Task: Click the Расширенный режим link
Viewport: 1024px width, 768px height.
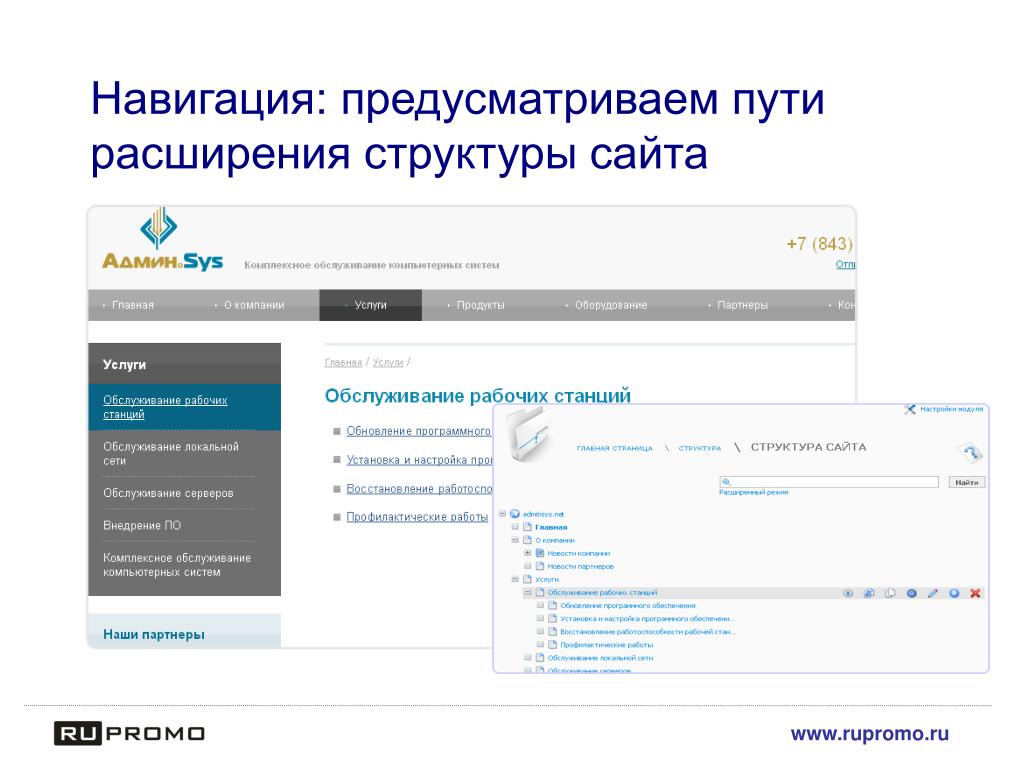Action: (x=754, y=492)
